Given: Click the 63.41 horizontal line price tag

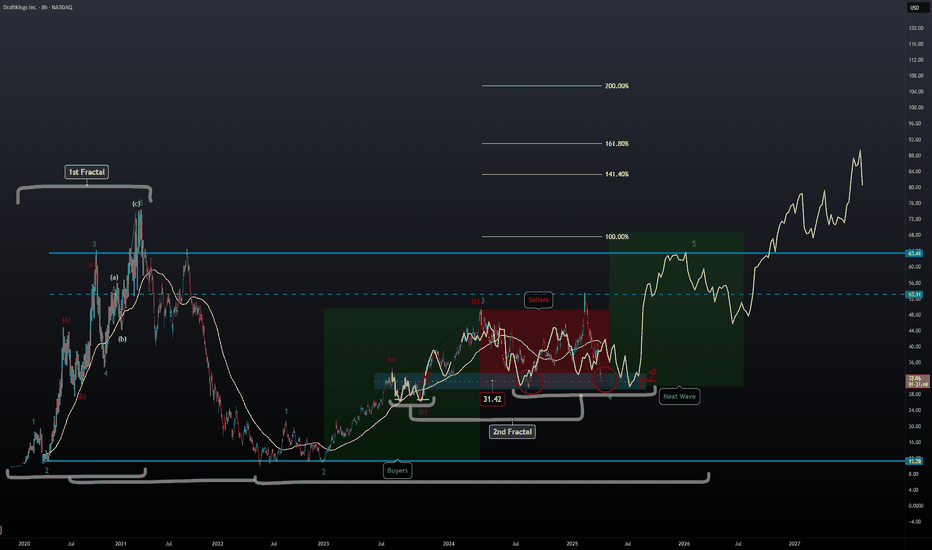Looking at the screenshot, I should [915, 253].
